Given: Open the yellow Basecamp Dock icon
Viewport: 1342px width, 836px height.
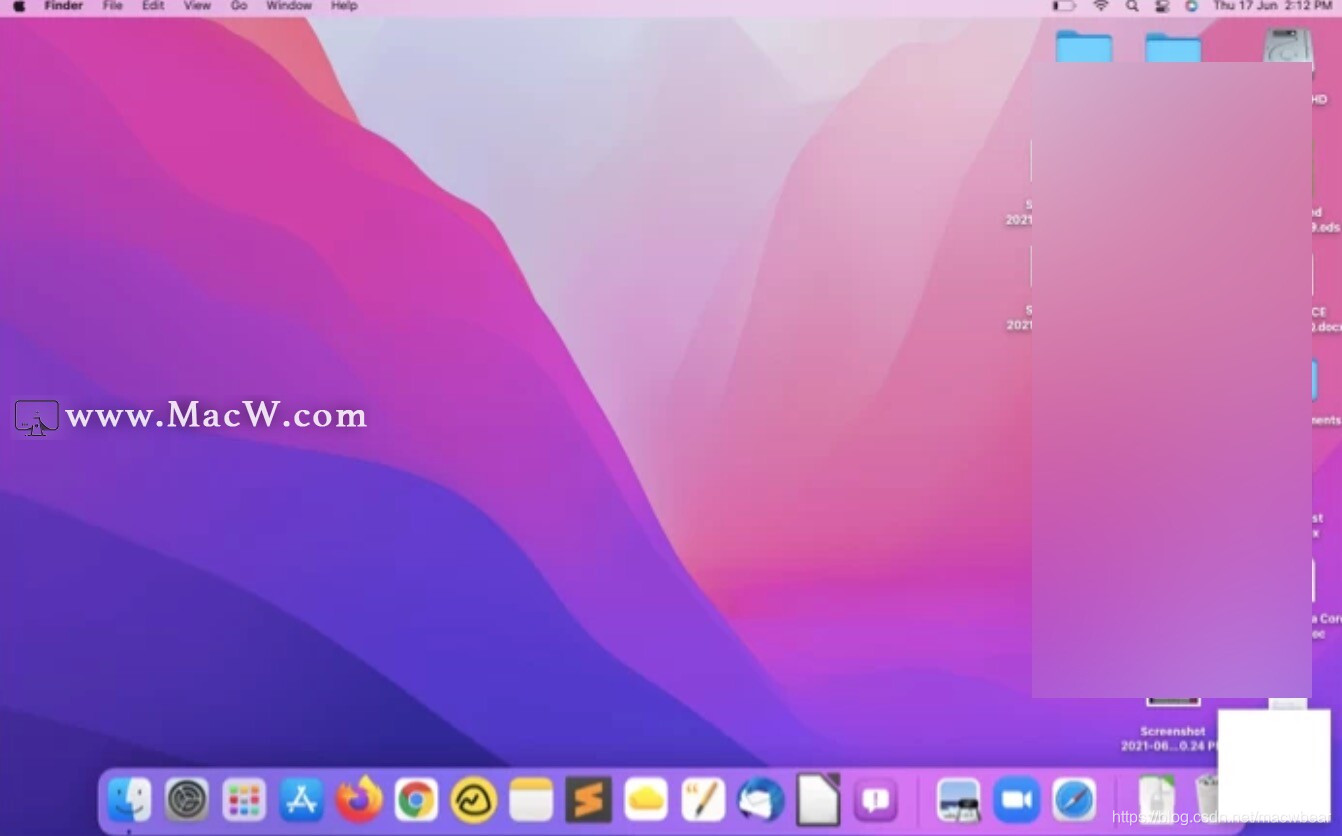Looking at the screenshot, I should click(474, 800).
